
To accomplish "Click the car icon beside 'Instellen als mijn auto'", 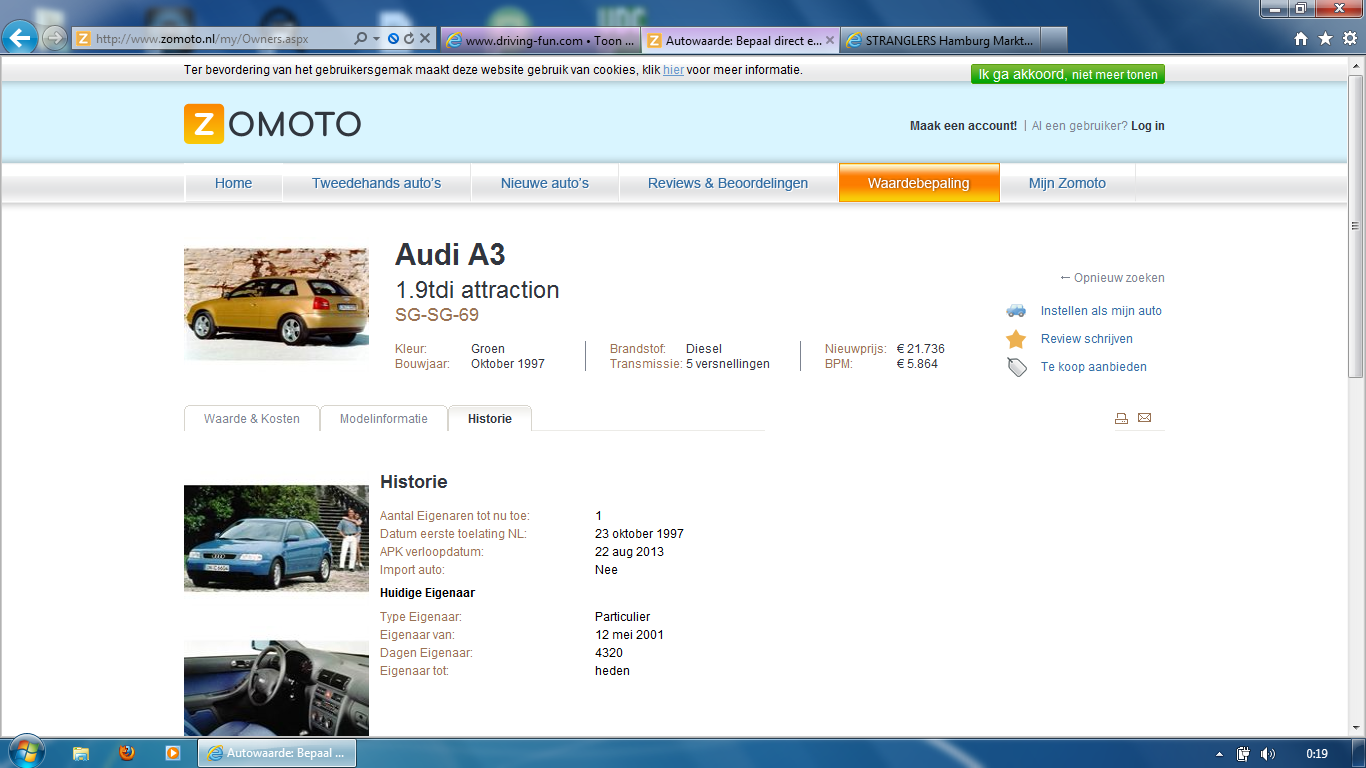I will tap(1016, 311).
